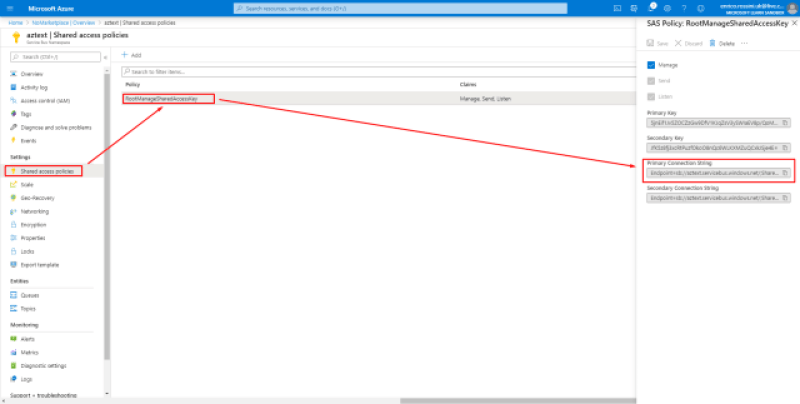Open Tags in the sidebar
Screen dimensions: 800x404
coord(26,114)
